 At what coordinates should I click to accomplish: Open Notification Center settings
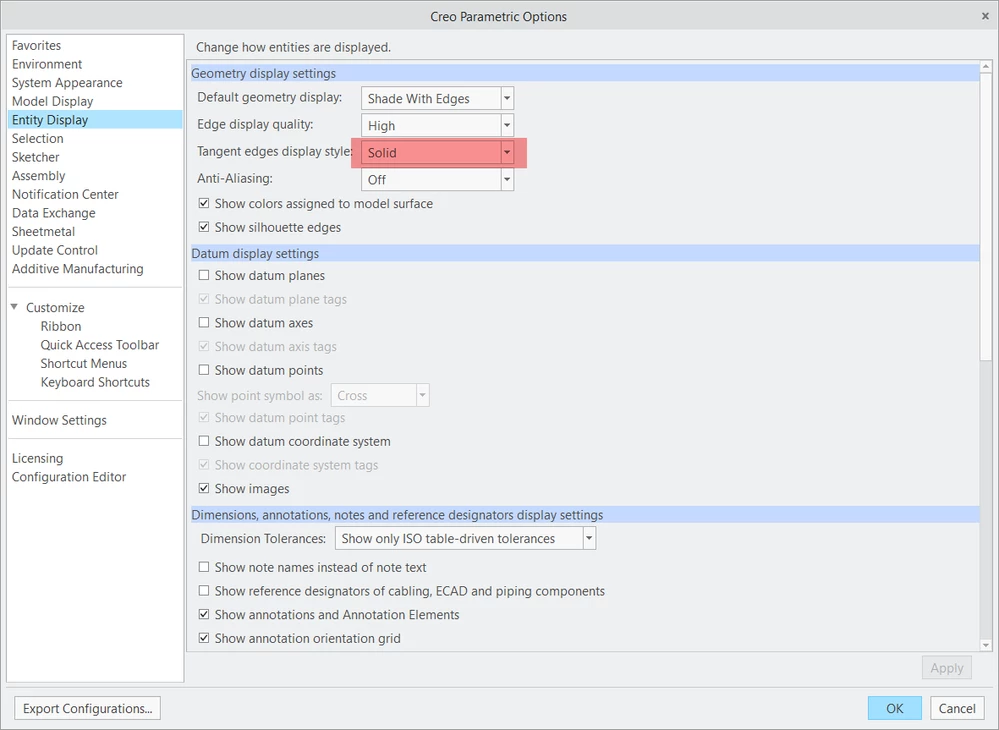65,194
